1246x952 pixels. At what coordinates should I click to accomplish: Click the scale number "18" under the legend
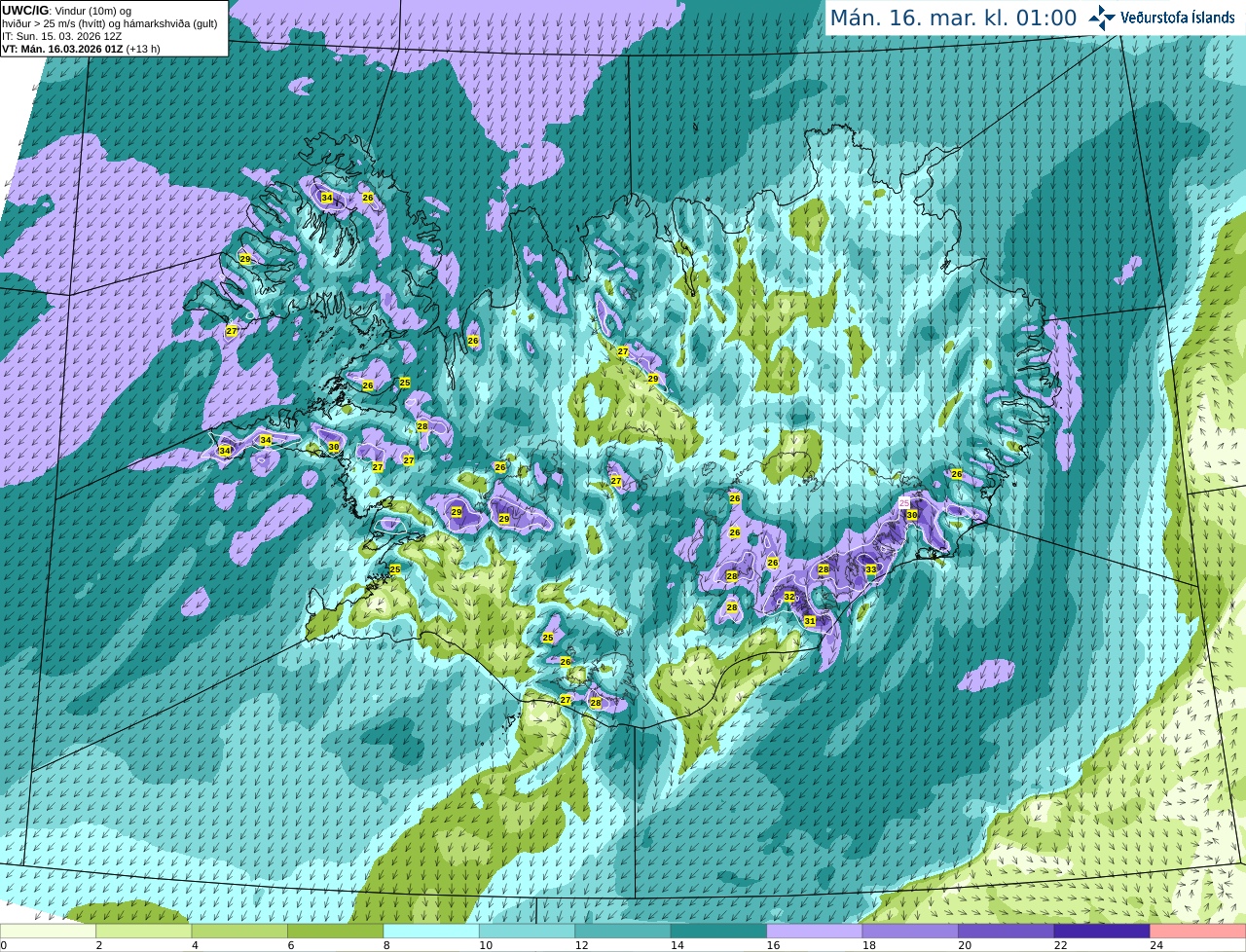coord(869,945)
